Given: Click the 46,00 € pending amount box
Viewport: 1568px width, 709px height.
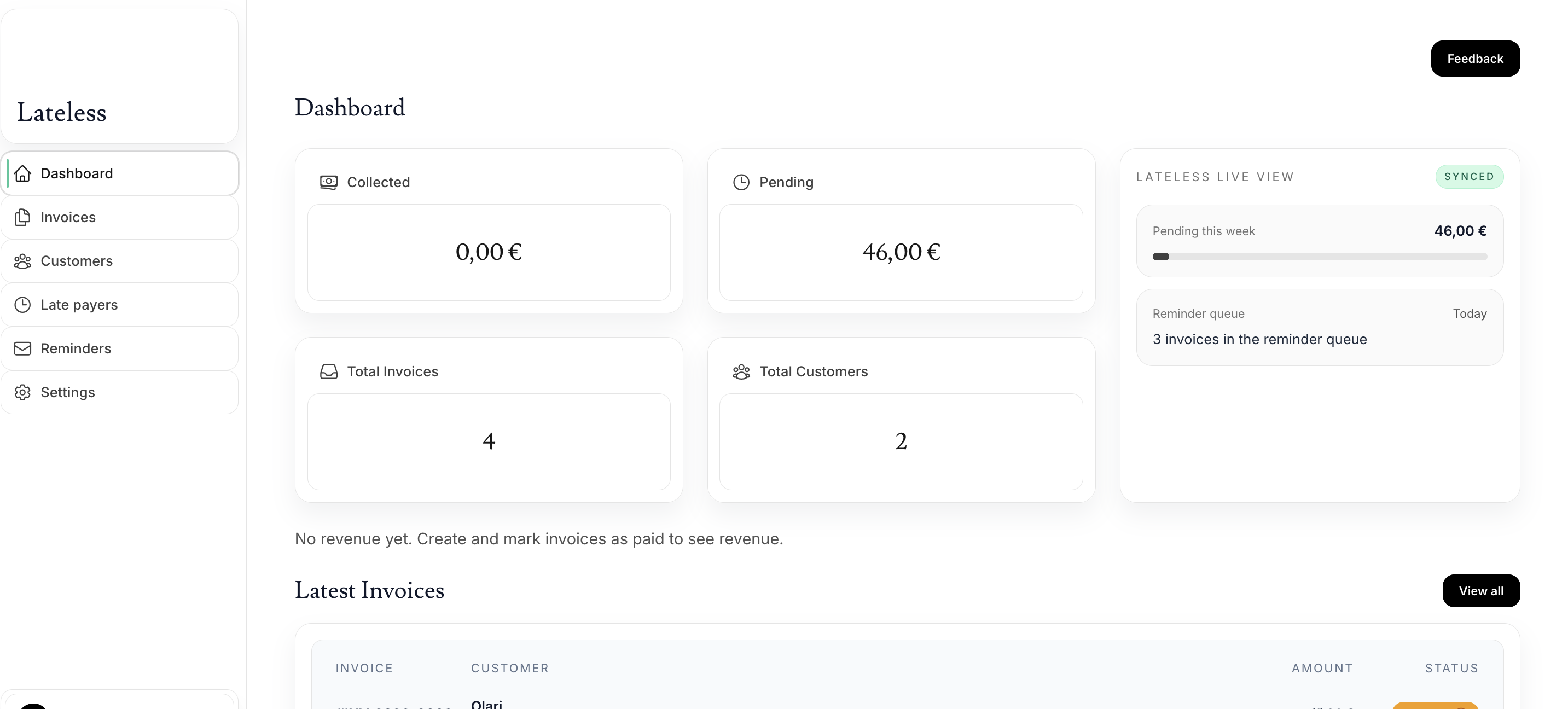Looking at the screenshot, I should tap(901, 252).
